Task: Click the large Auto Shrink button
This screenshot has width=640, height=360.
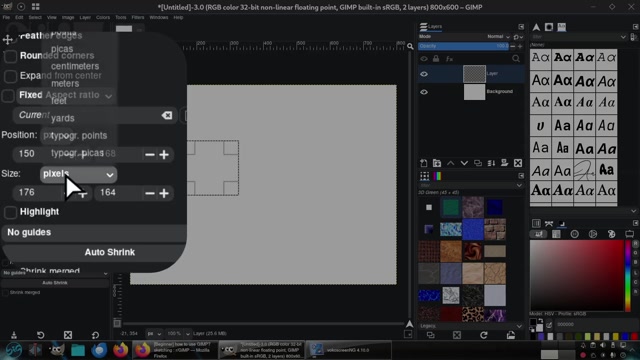Action: pos(94,252)
